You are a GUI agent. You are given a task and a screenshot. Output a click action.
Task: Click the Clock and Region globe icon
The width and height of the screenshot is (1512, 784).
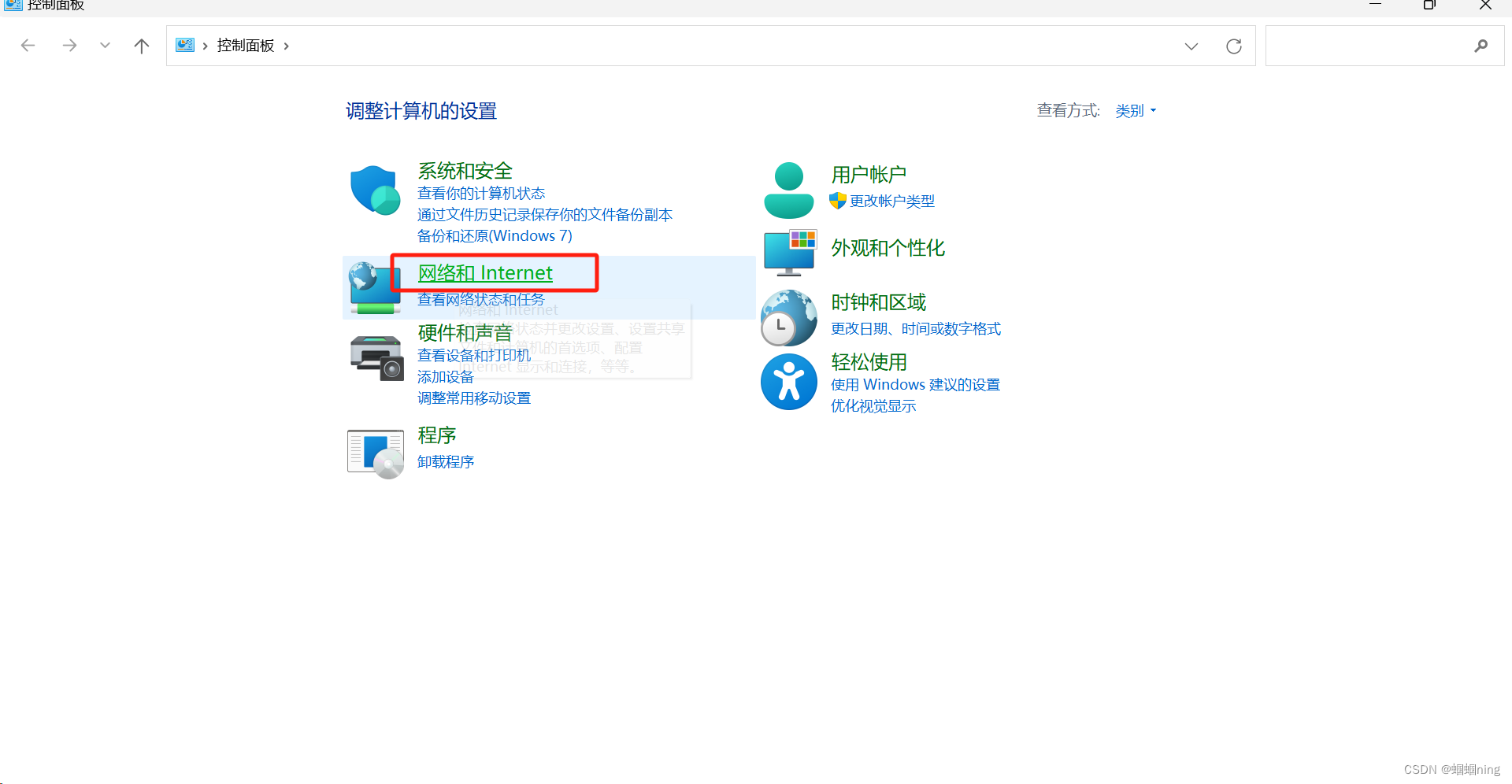788,318
